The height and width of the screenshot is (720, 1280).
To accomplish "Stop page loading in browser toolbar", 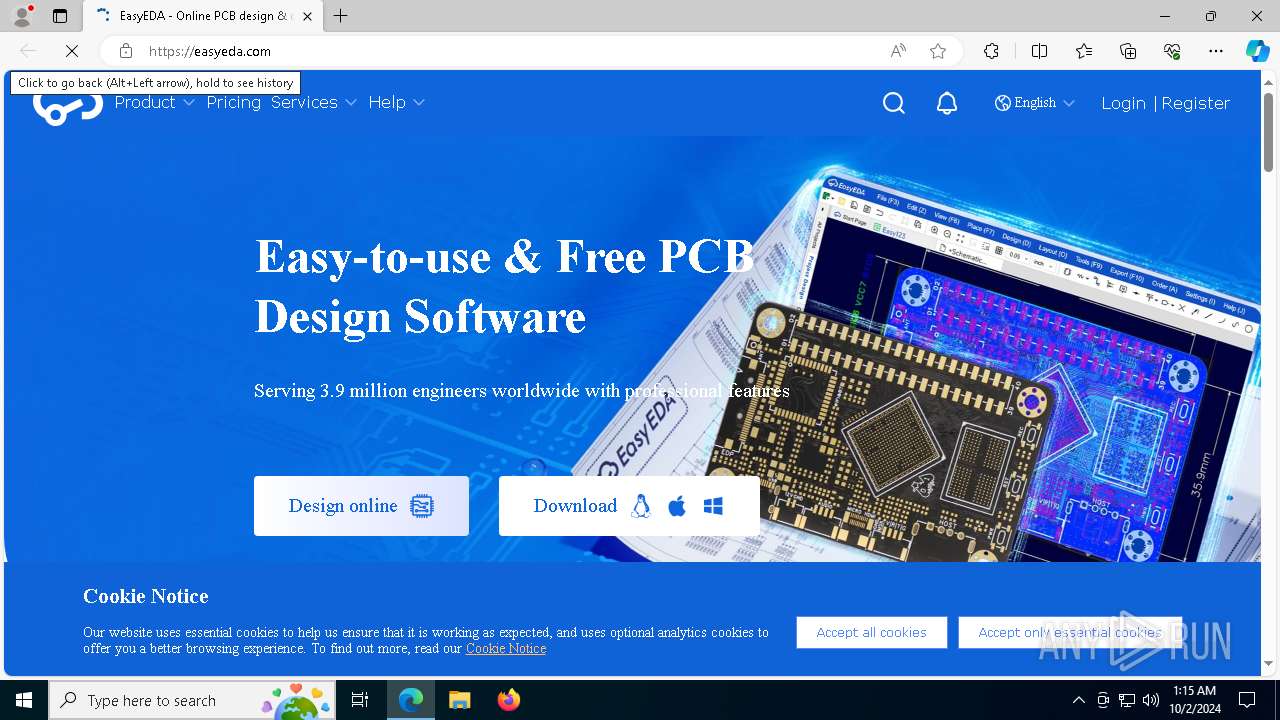I will 72,51.
